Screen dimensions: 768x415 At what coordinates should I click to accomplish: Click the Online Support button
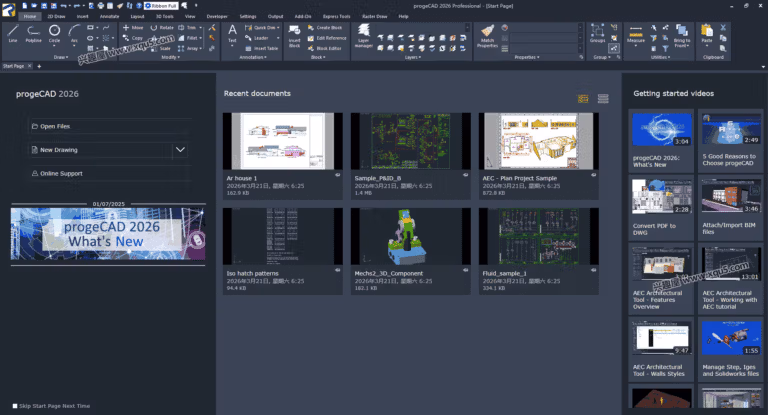pos(110,173)
